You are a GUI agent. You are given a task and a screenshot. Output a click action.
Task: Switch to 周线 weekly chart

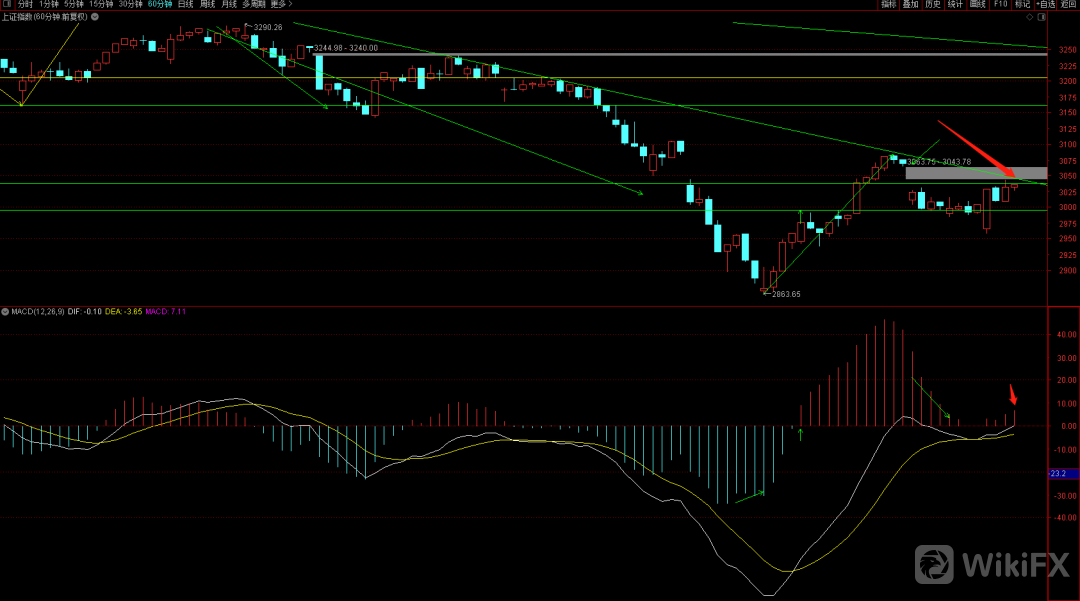click(208, 5)
